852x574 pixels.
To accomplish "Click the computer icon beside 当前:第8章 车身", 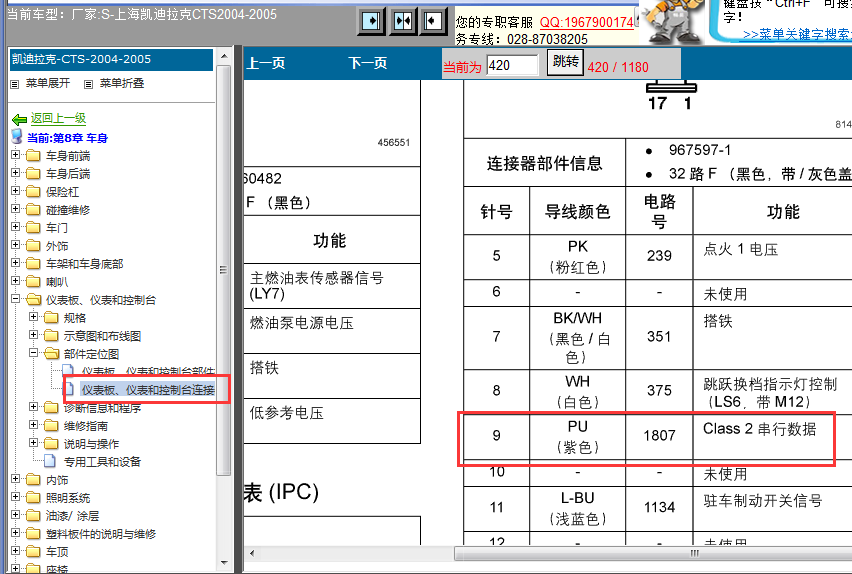I will click(x=17, y=136).
